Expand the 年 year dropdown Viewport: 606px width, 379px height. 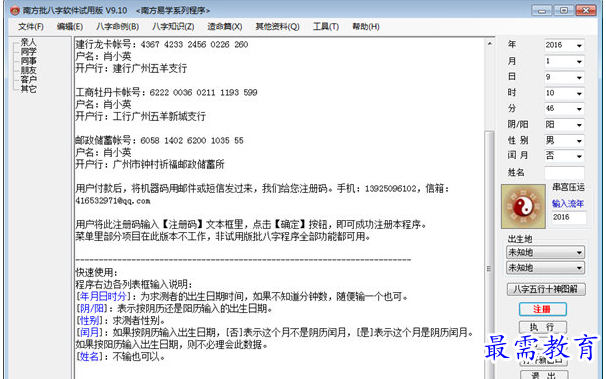coord(579,46)
